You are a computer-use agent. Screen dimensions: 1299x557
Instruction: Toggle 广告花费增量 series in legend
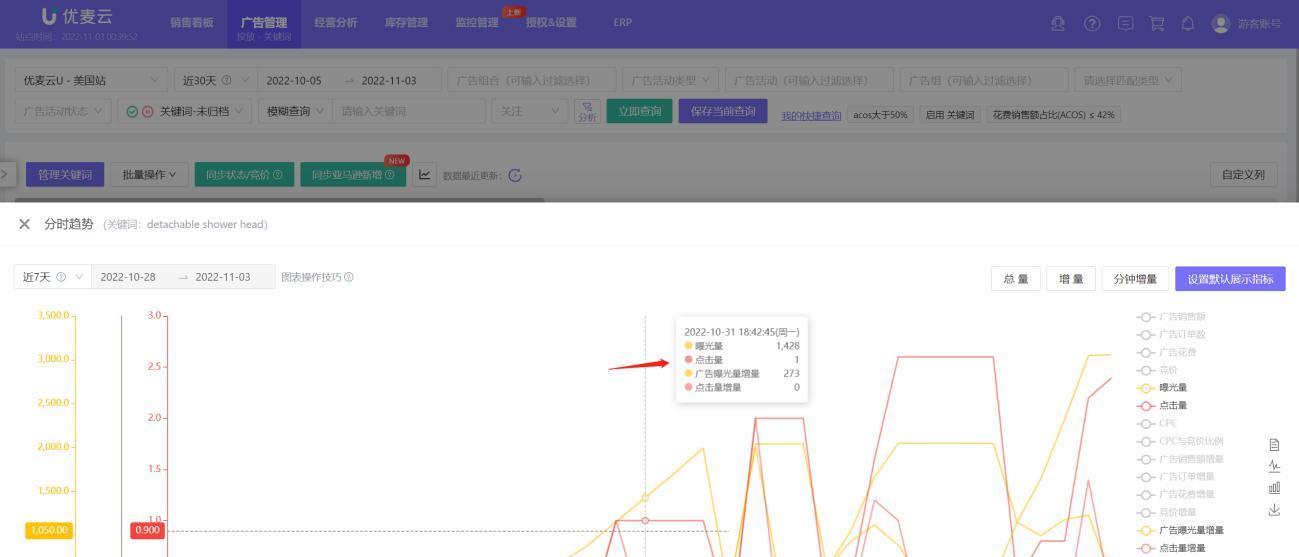[1176, 494]
